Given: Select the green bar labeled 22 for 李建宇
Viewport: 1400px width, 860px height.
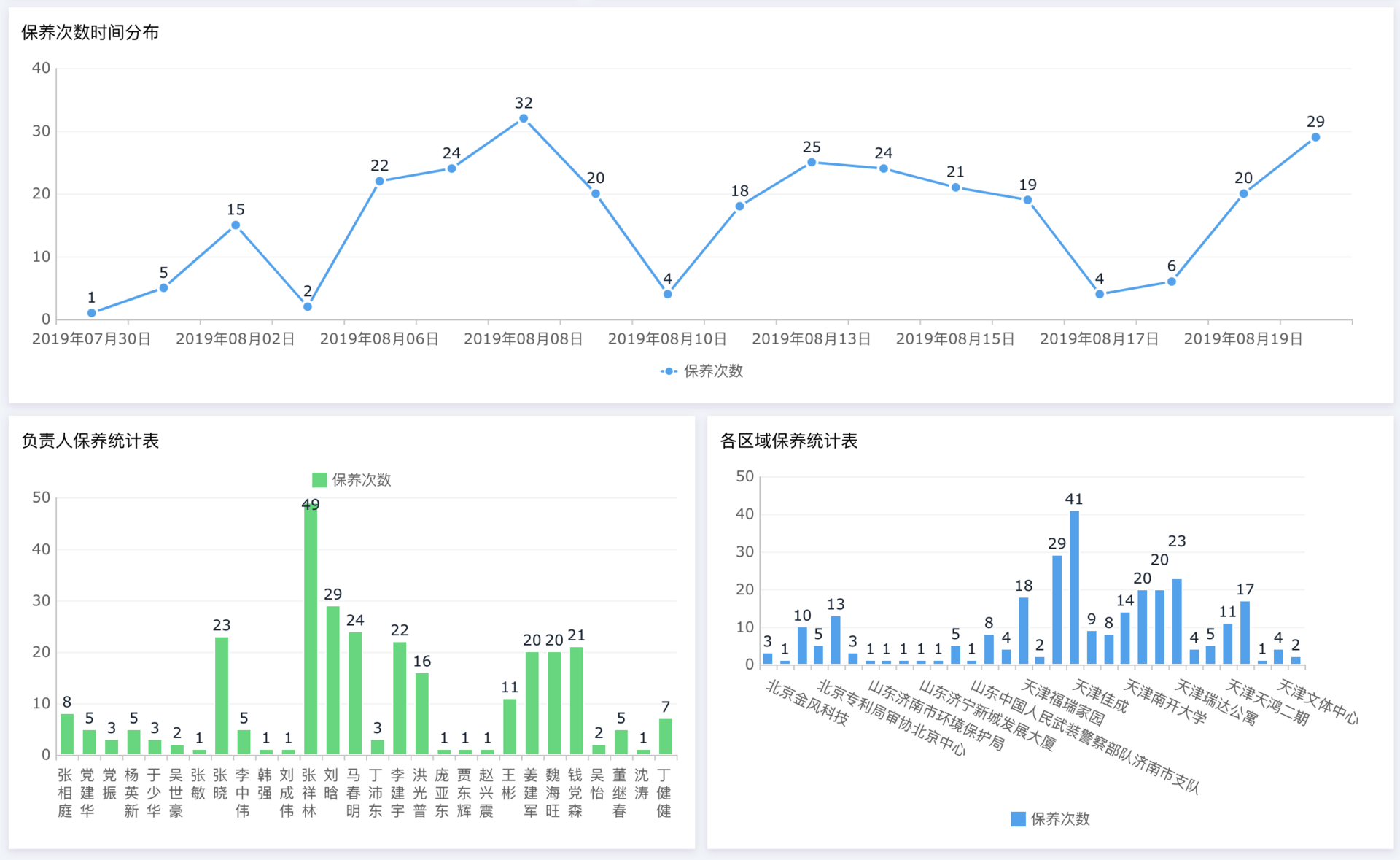Looking at the screenshot, I should tap(400, 698).
